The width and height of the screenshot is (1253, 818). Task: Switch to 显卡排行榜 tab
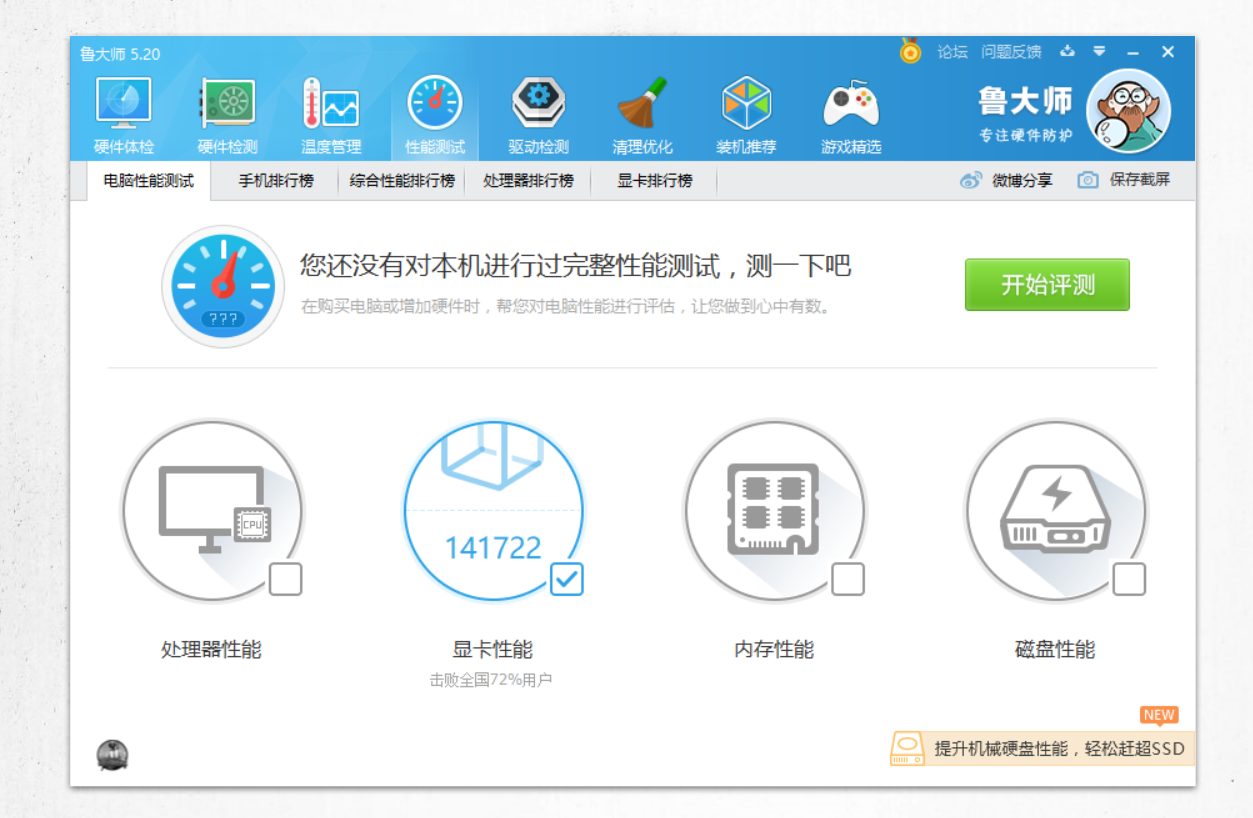pos(654,181)
